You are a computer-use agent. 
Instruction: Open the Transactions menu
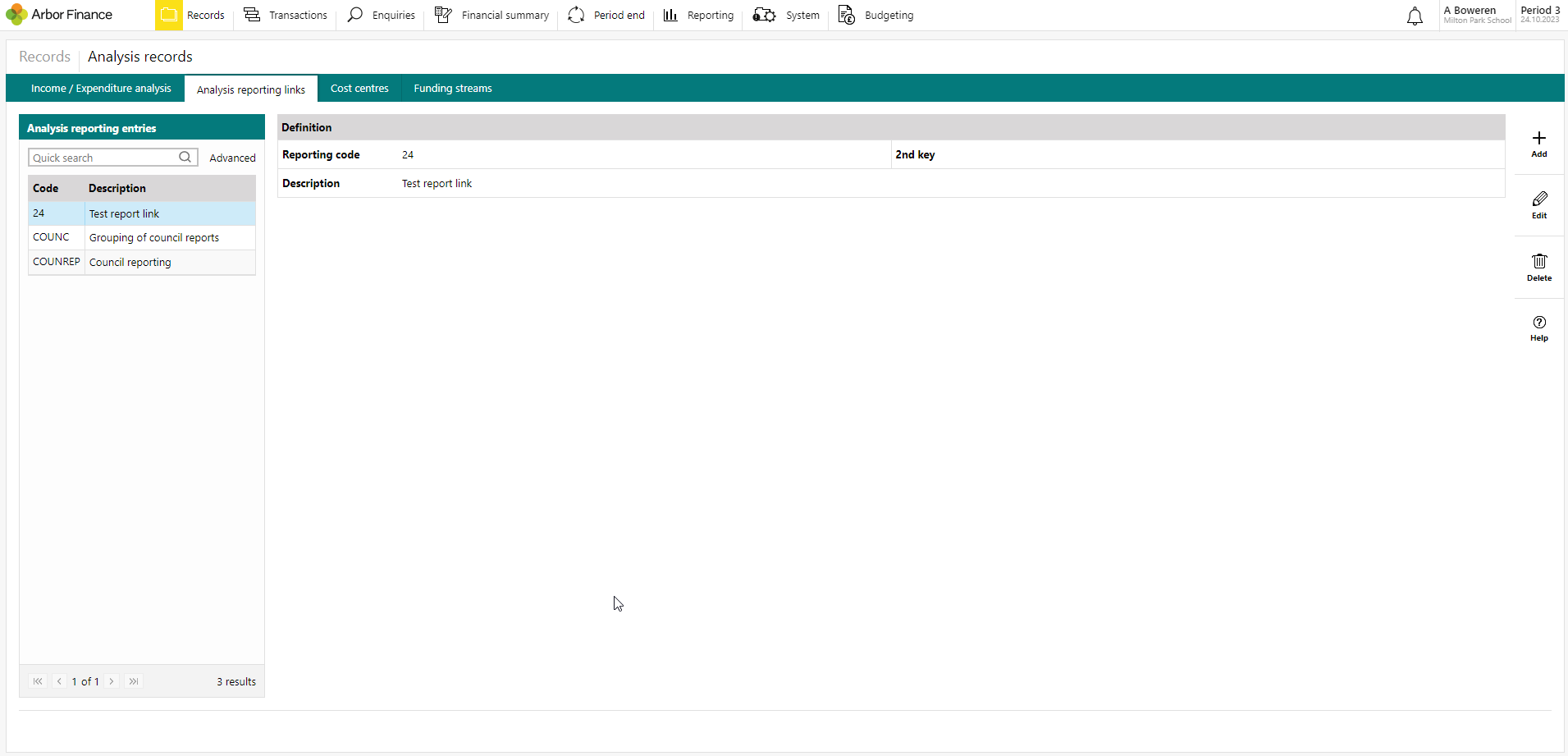pos(298,15)
